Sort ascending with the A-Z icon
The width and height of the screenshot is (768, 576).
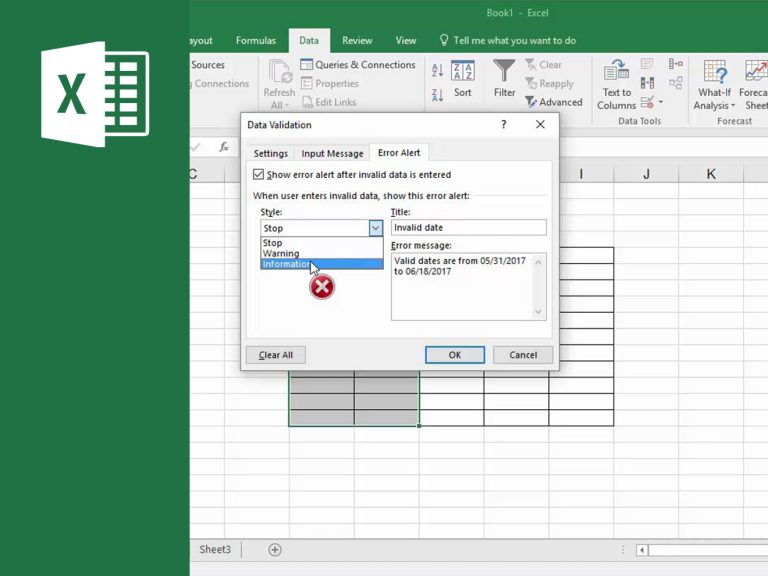[437, 71]
